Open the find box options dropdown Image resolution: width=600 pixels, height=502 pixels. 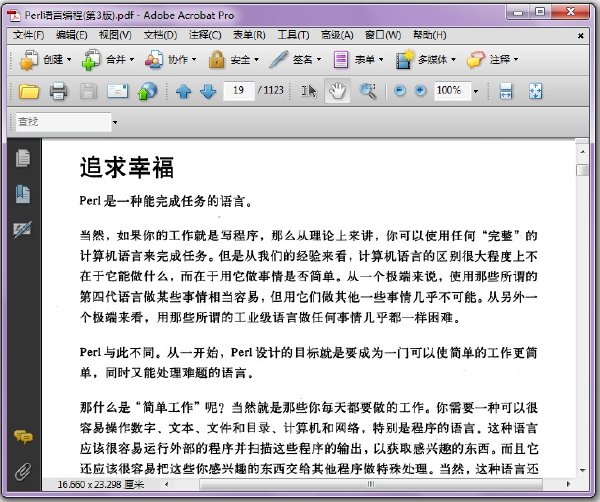(x=115, y=123)
